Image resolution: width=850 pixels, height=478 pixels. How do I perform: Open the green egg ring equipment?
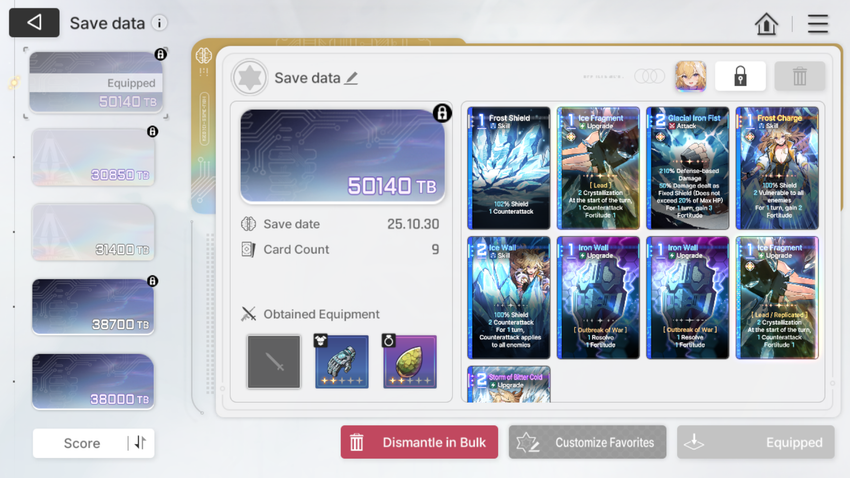409,361
